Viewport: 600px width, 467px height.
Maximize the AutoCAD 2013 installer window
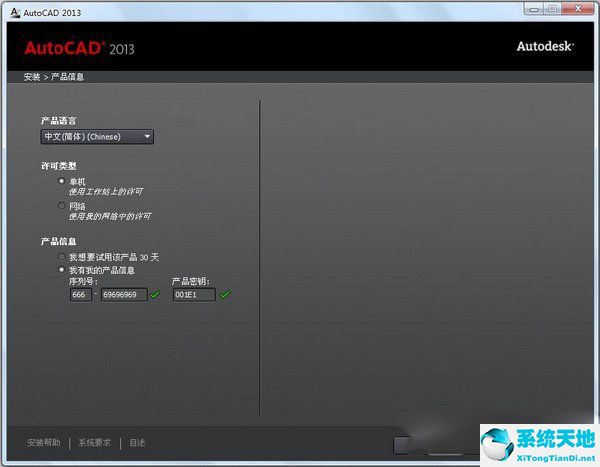[x=553, y=9]
